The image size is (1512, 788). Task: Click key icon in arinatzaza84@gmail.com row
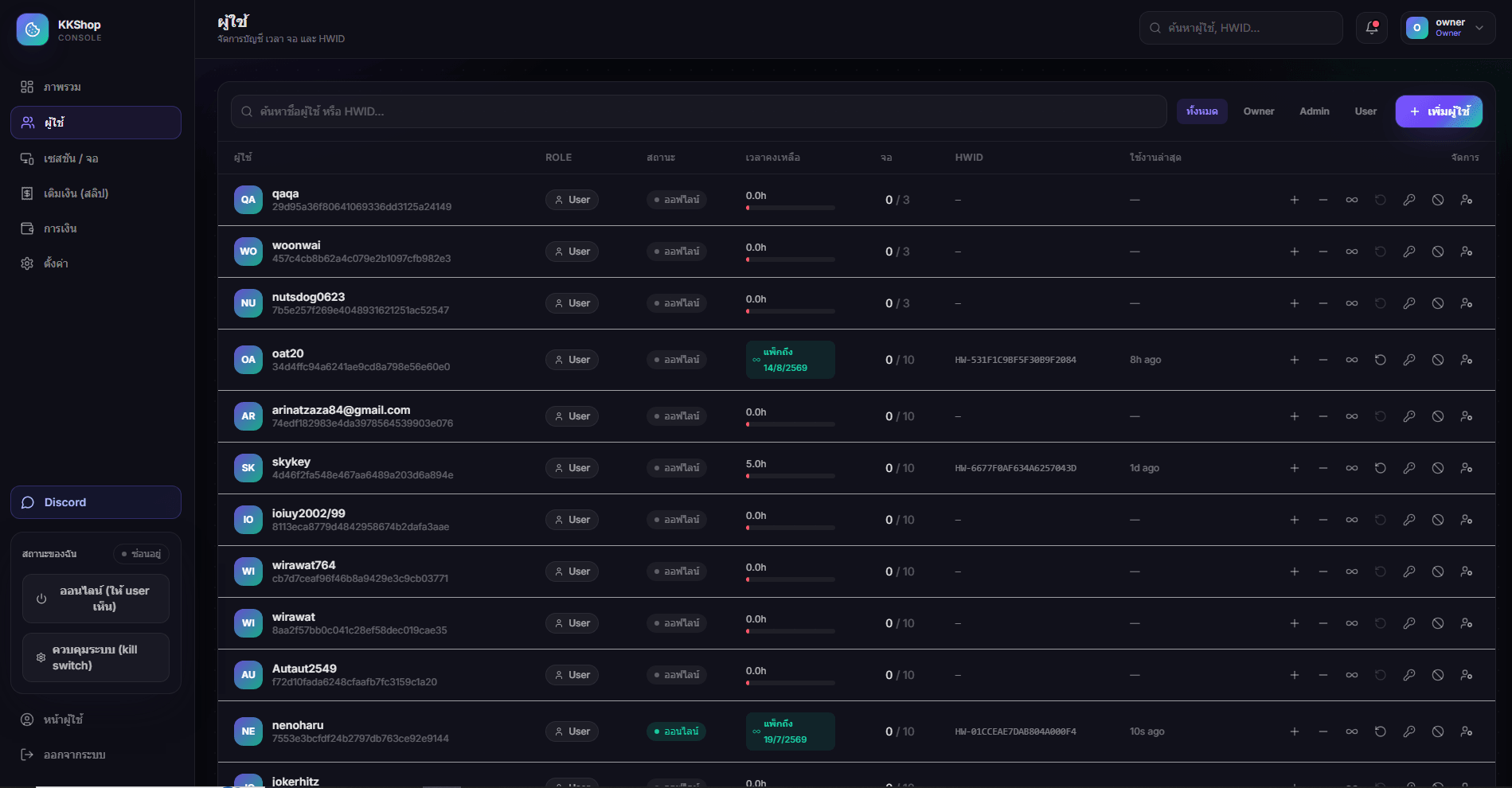[1409, 416]
